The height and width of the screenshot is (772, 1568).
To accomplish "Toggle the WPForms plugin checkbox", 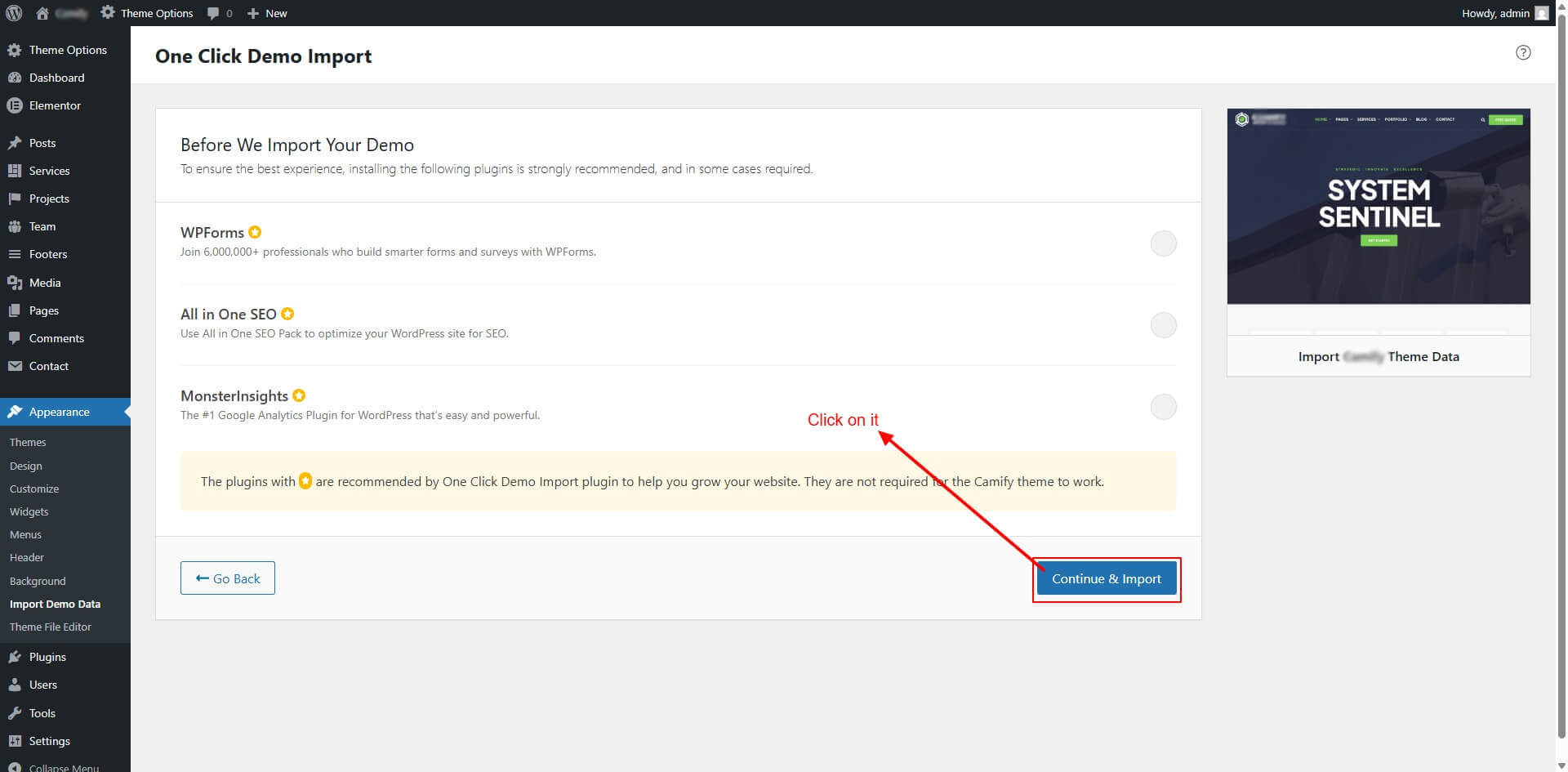I will click(x=1163, y=243).
